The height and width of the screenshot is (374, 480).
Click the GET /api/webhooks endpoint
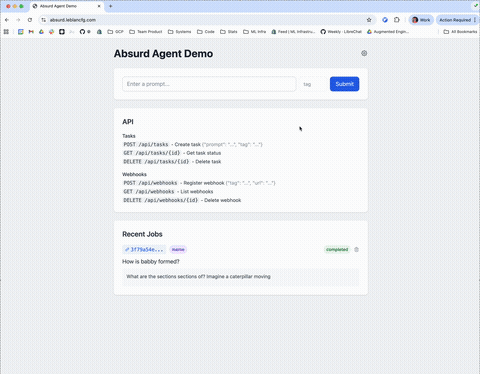pyautogui.click(x=149, y=192)
